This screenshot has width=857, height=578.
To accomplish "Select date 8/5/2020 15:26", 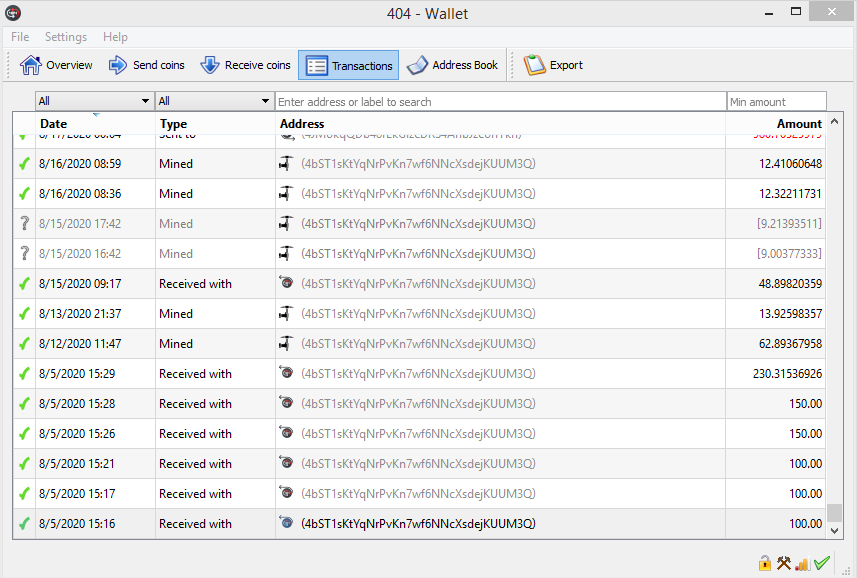I will [x=77, y=434].
